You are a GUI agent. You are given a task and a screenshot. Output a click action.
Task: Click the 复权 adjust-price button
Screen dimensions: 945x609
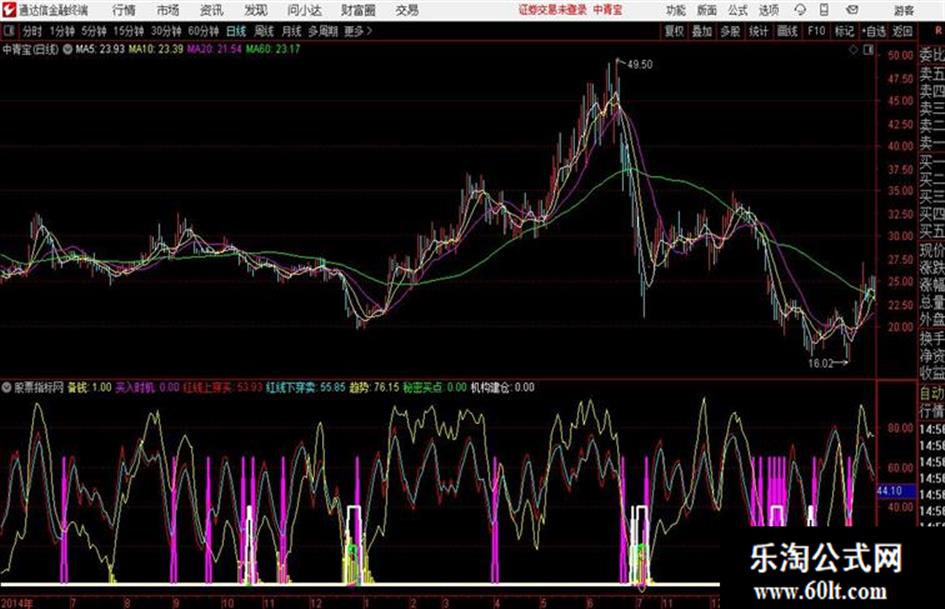coord(674,31)
